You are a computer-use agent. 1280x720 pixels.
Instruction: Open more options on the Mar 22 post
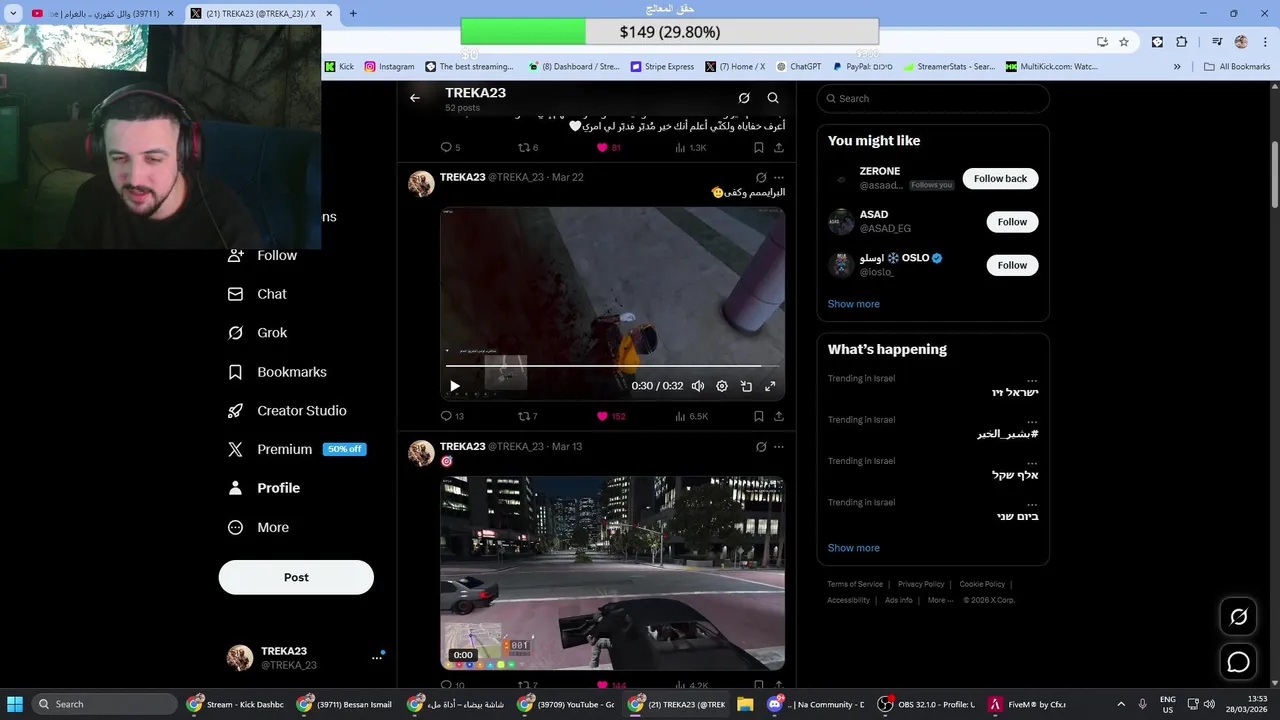(x=779, y=177)
